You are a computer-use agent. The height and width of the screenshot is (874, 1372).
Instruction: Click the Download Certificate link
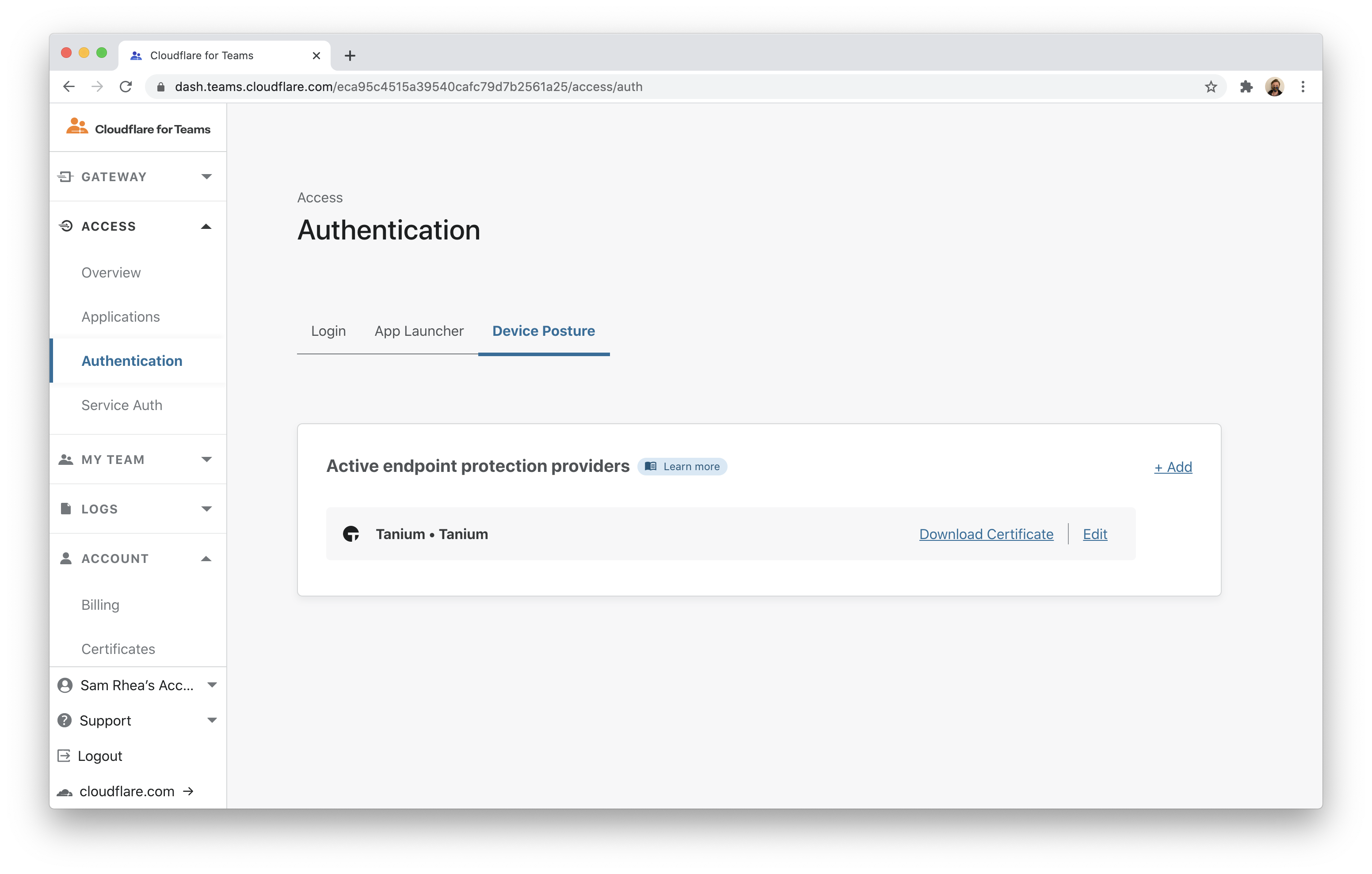986,534
